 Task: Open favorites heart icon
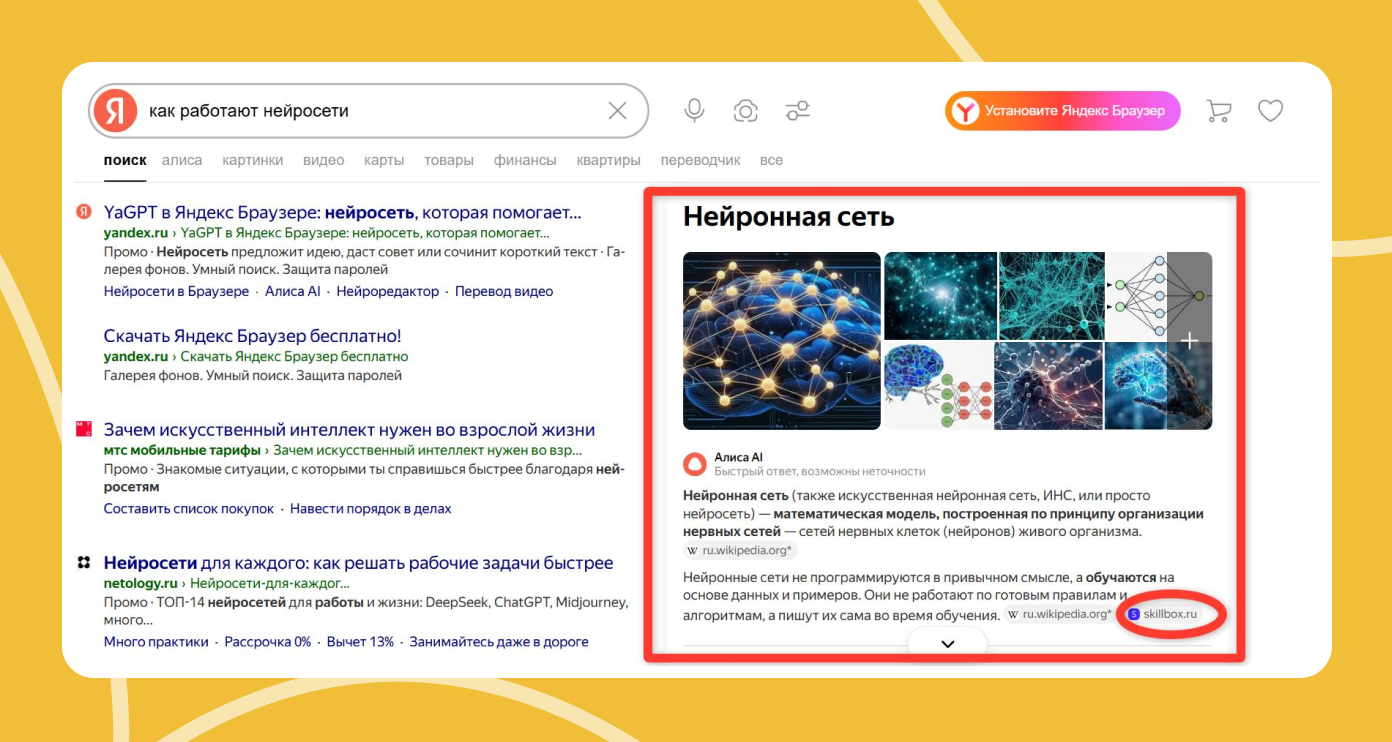pos(1270,111)
